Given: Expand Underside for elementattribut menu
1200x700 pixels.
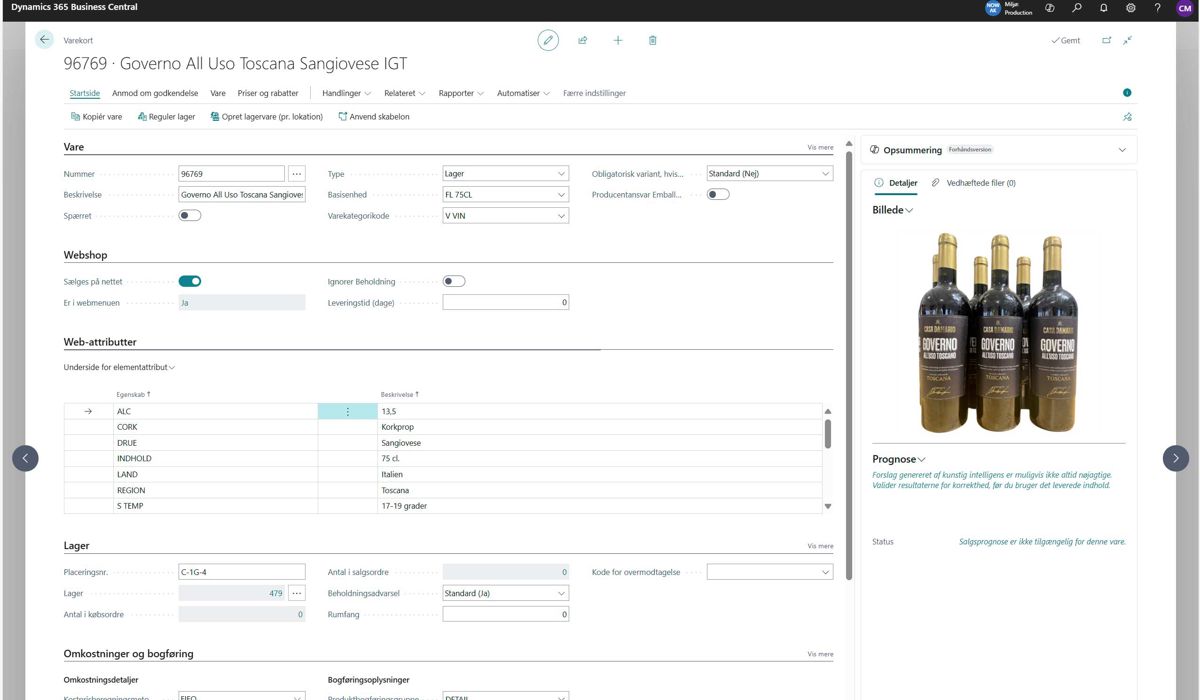Looking at the screenshot, I should click(x=119, y=368).
